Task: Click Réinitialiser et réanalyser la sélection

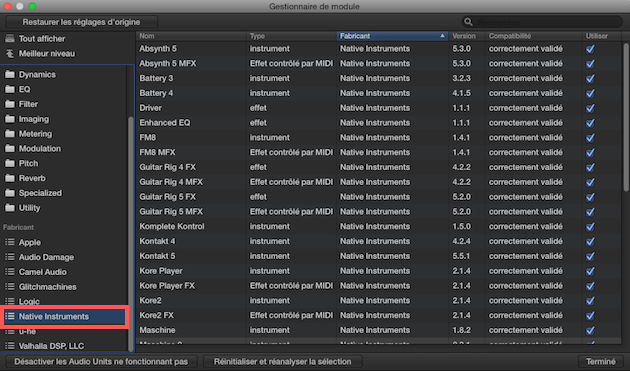Action: 282,361
